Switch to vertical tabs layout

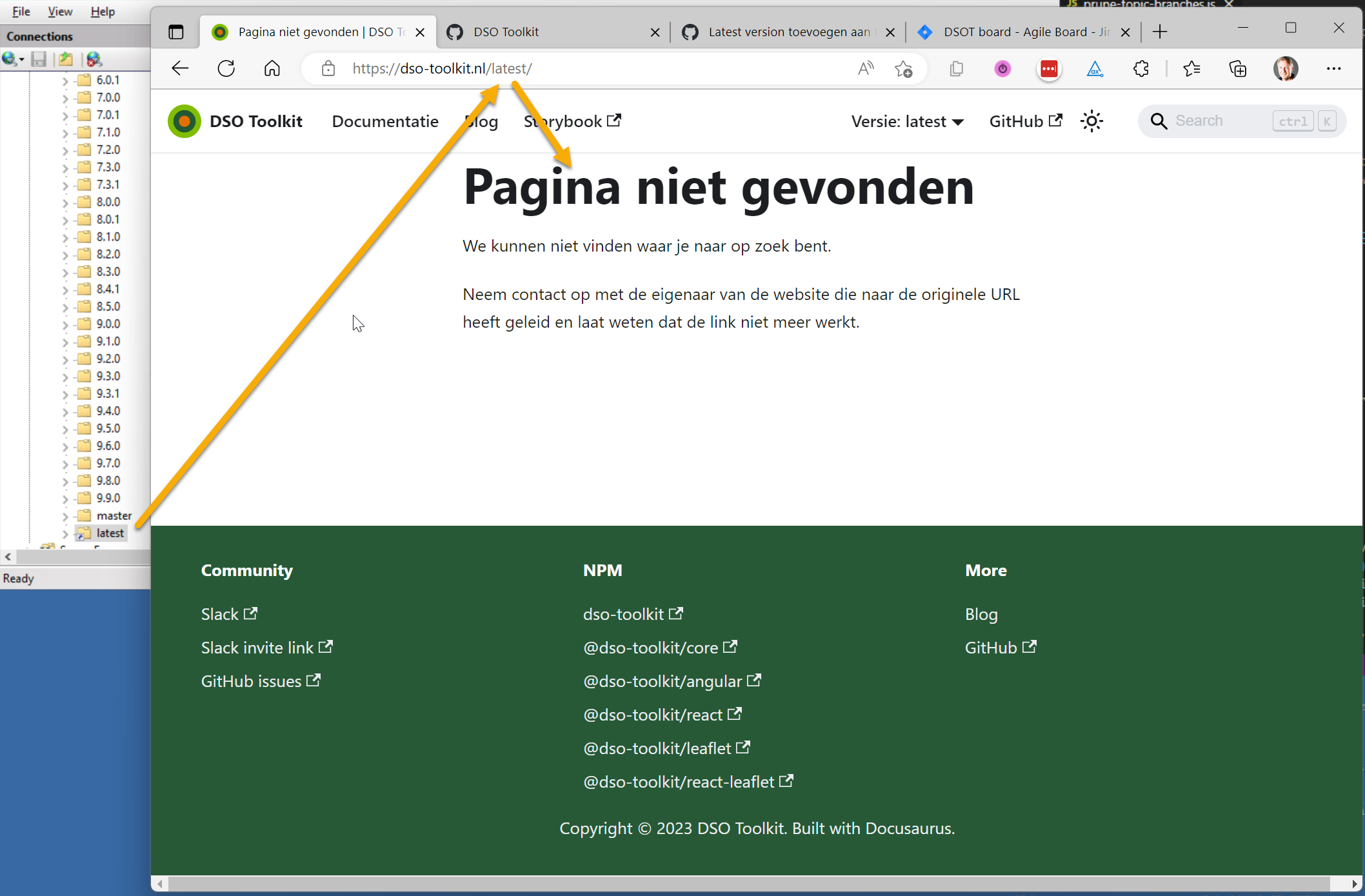pos(175,31)
